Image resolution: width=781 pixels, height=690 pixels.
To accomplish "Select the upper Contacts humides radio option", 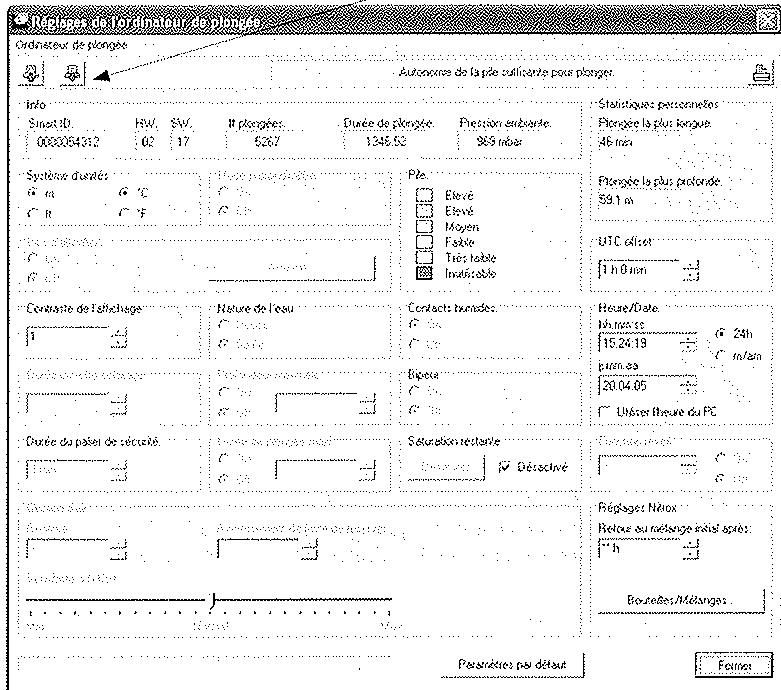I will (x=413, y=324).
